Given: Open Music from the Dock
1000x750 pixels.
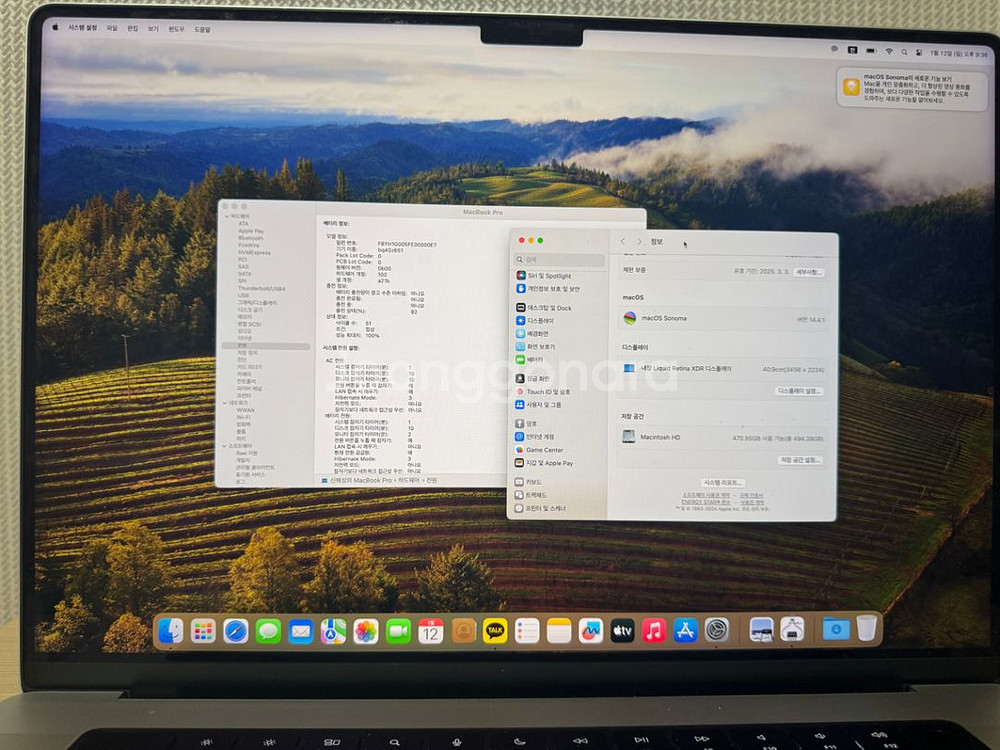Looking at the screenshot, I should (654, 631).
